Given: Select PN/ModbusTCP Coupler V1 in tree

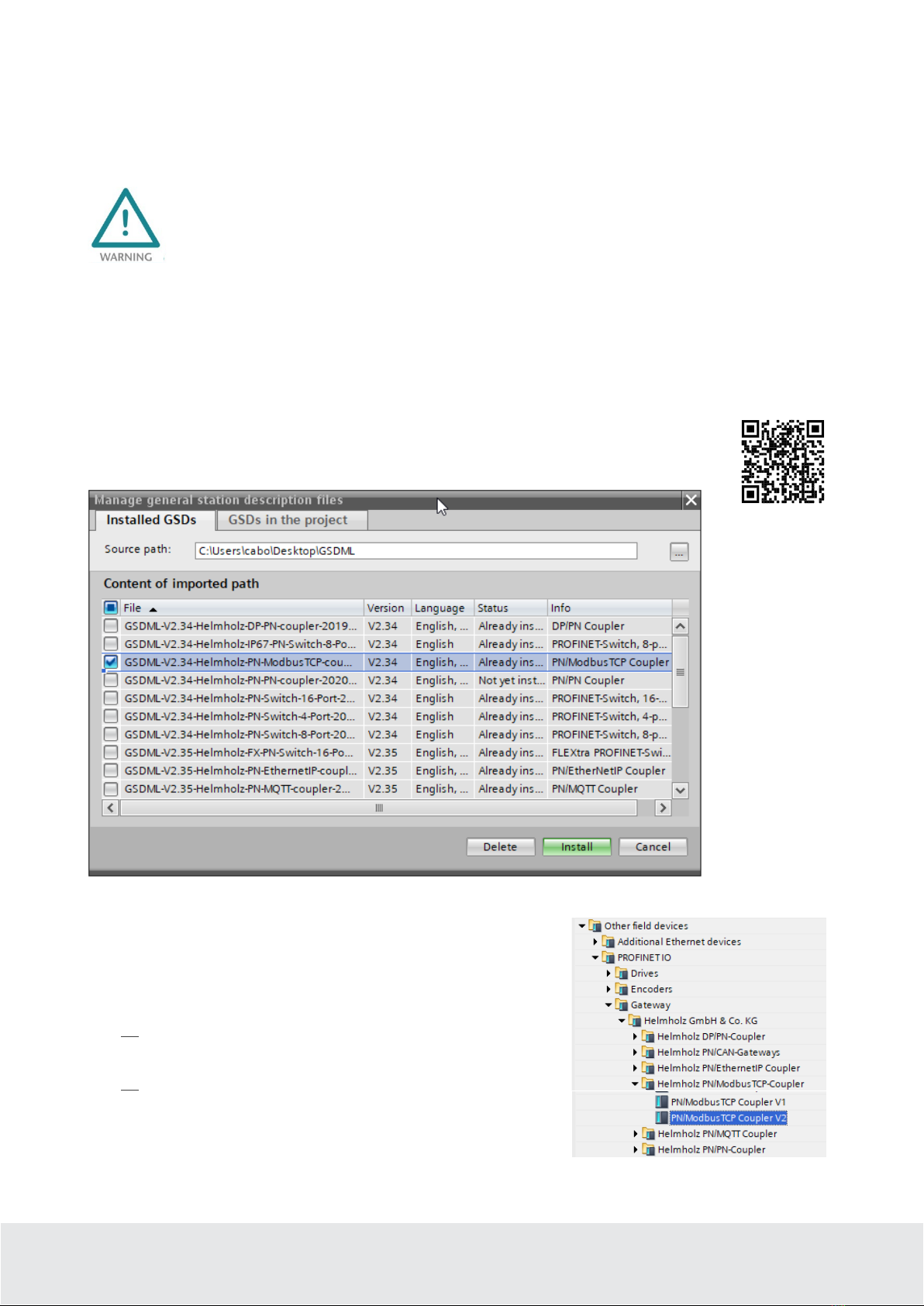Looking at the screenshot, I should pos(728,1102).
